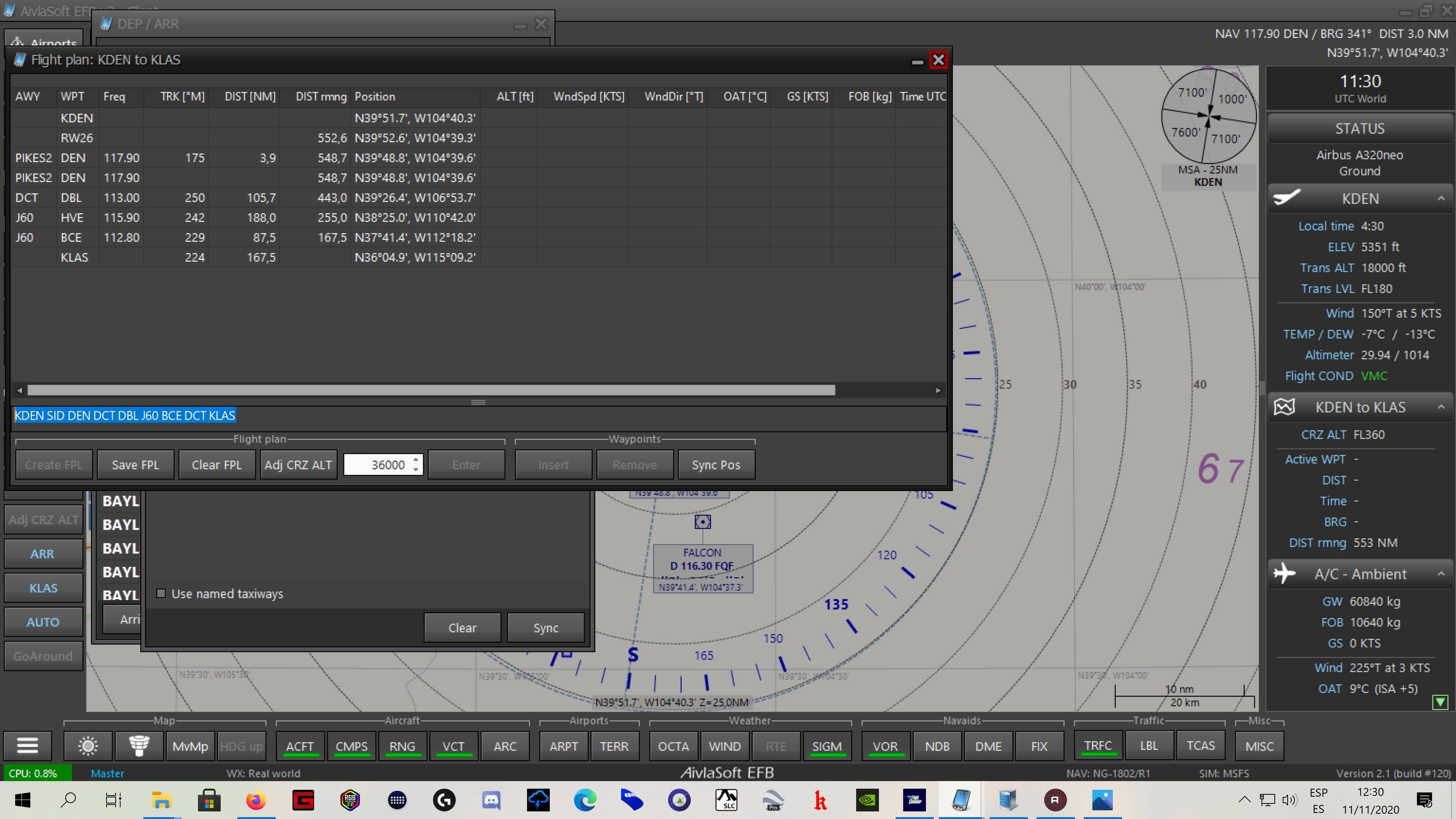Viewport: 1456px width, 819px height.
Task: Toggle RNG range rings
Action: (x=402, y=746)
